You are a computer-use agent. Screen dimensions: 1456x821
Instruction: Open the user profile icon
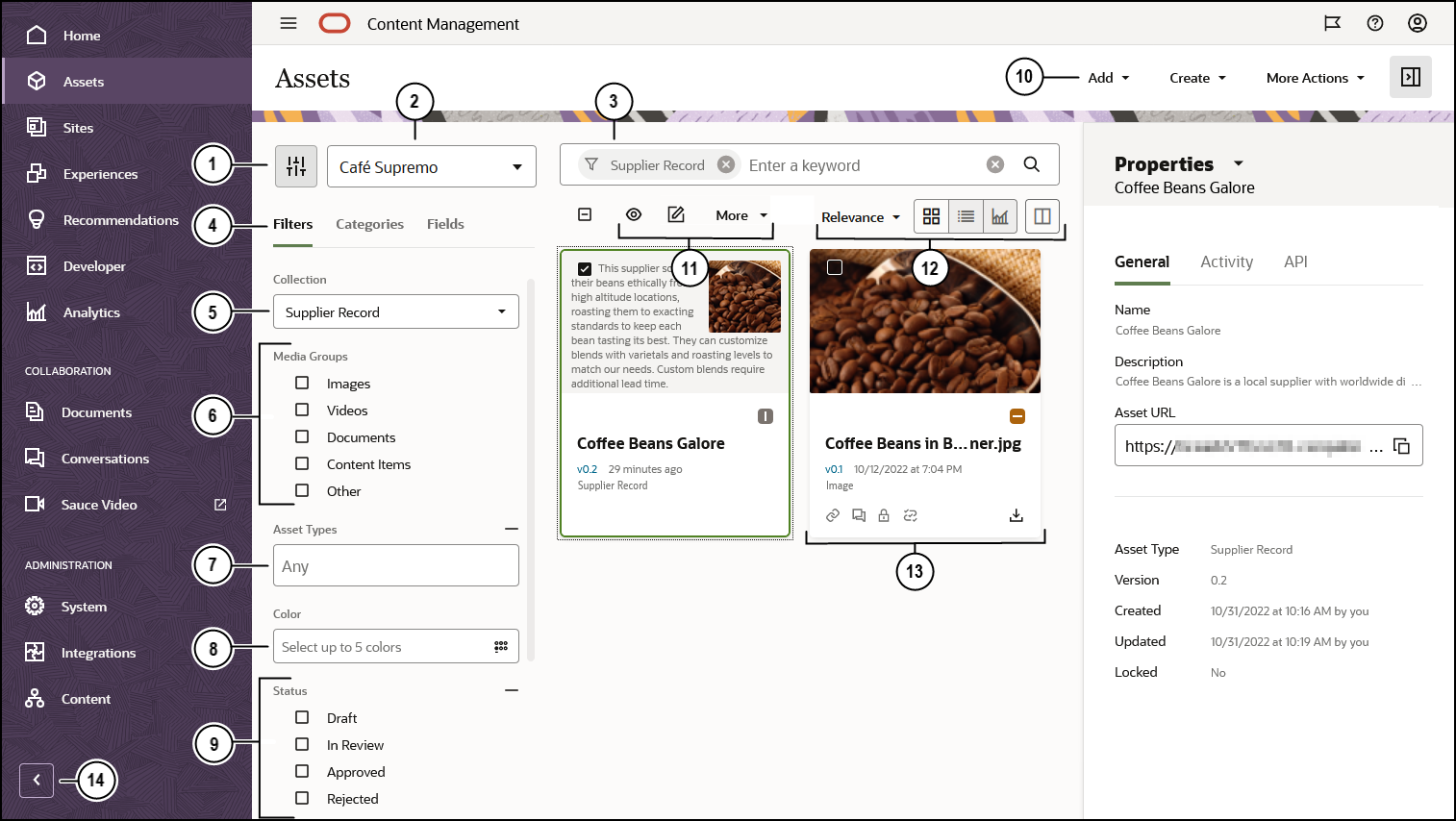(1418, 23)
